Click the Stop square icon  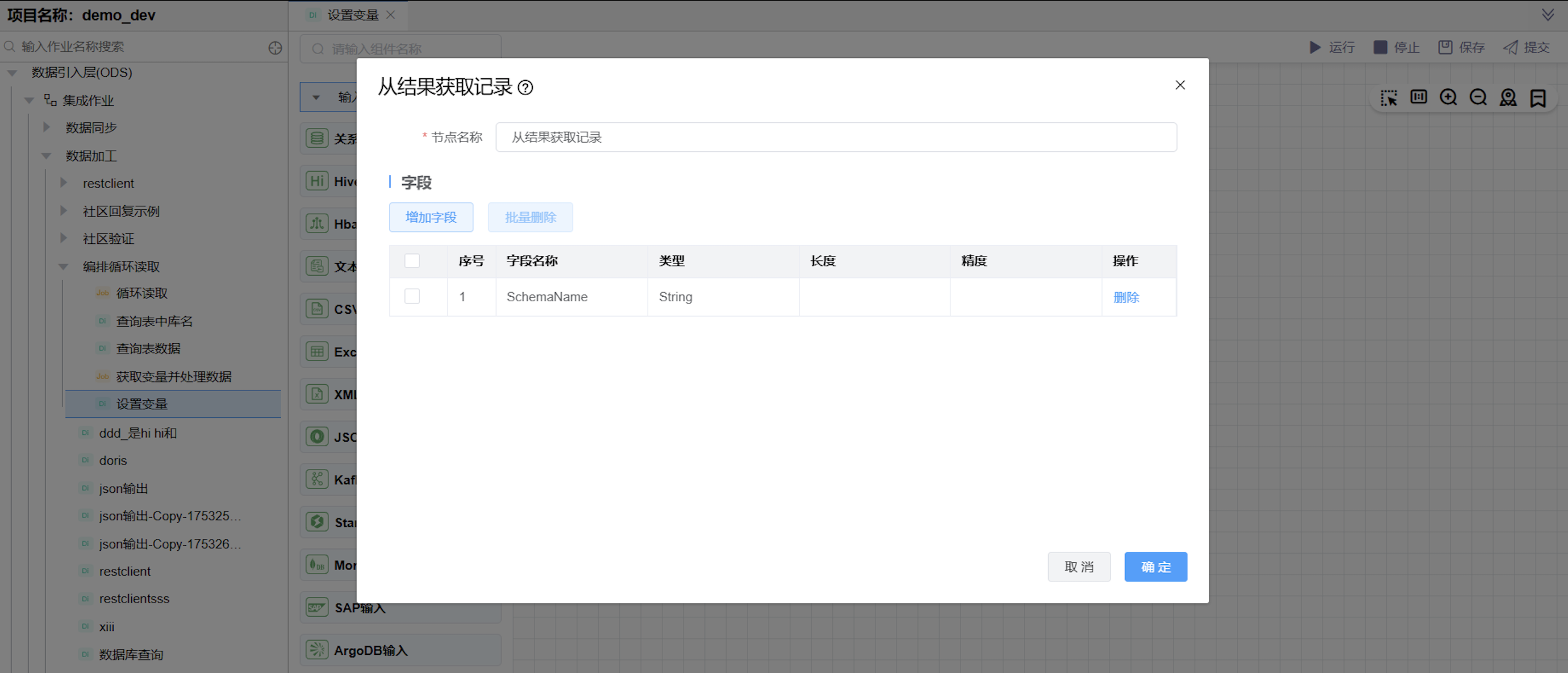1381,48
